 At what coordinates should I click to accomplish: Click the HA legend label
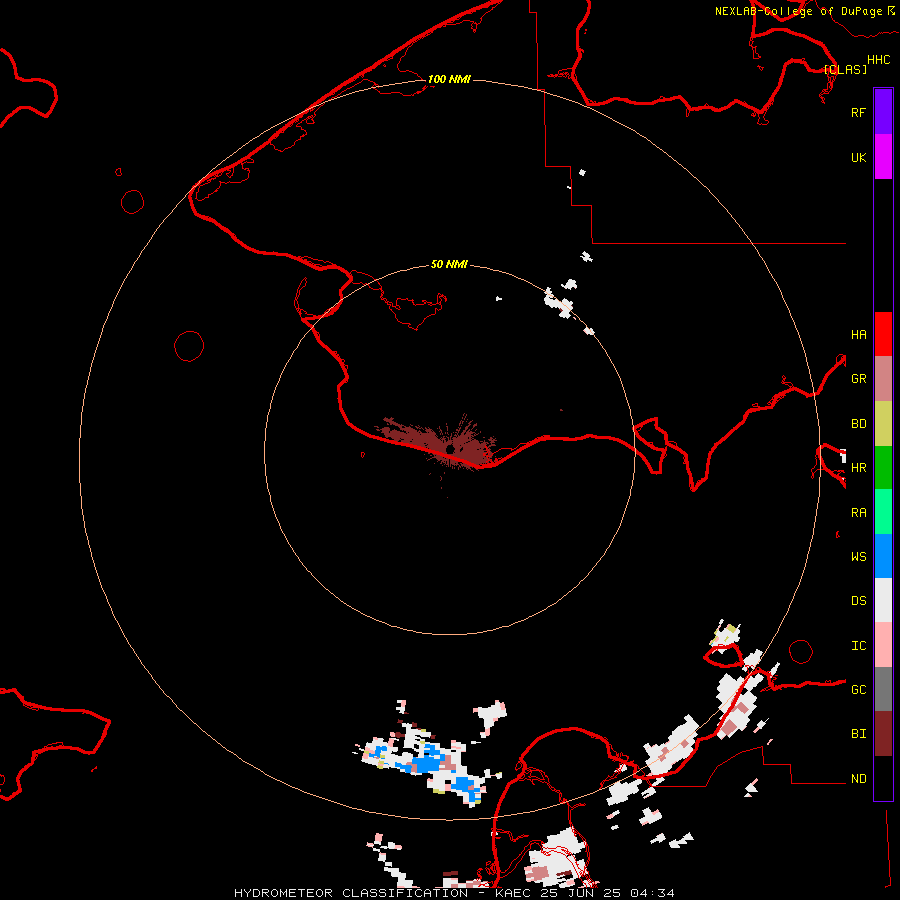pyautogui.click(x=858, y=335)
